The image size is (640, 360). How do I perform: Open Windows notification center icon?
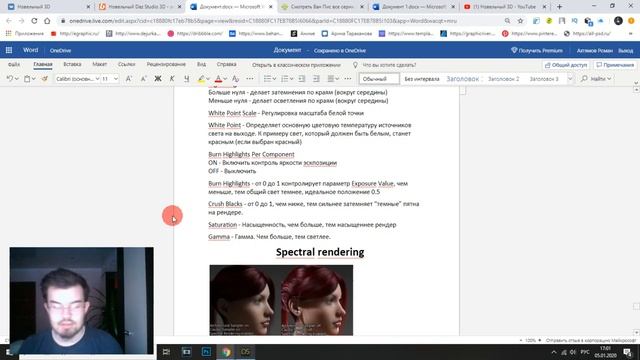tap(628, 352)
